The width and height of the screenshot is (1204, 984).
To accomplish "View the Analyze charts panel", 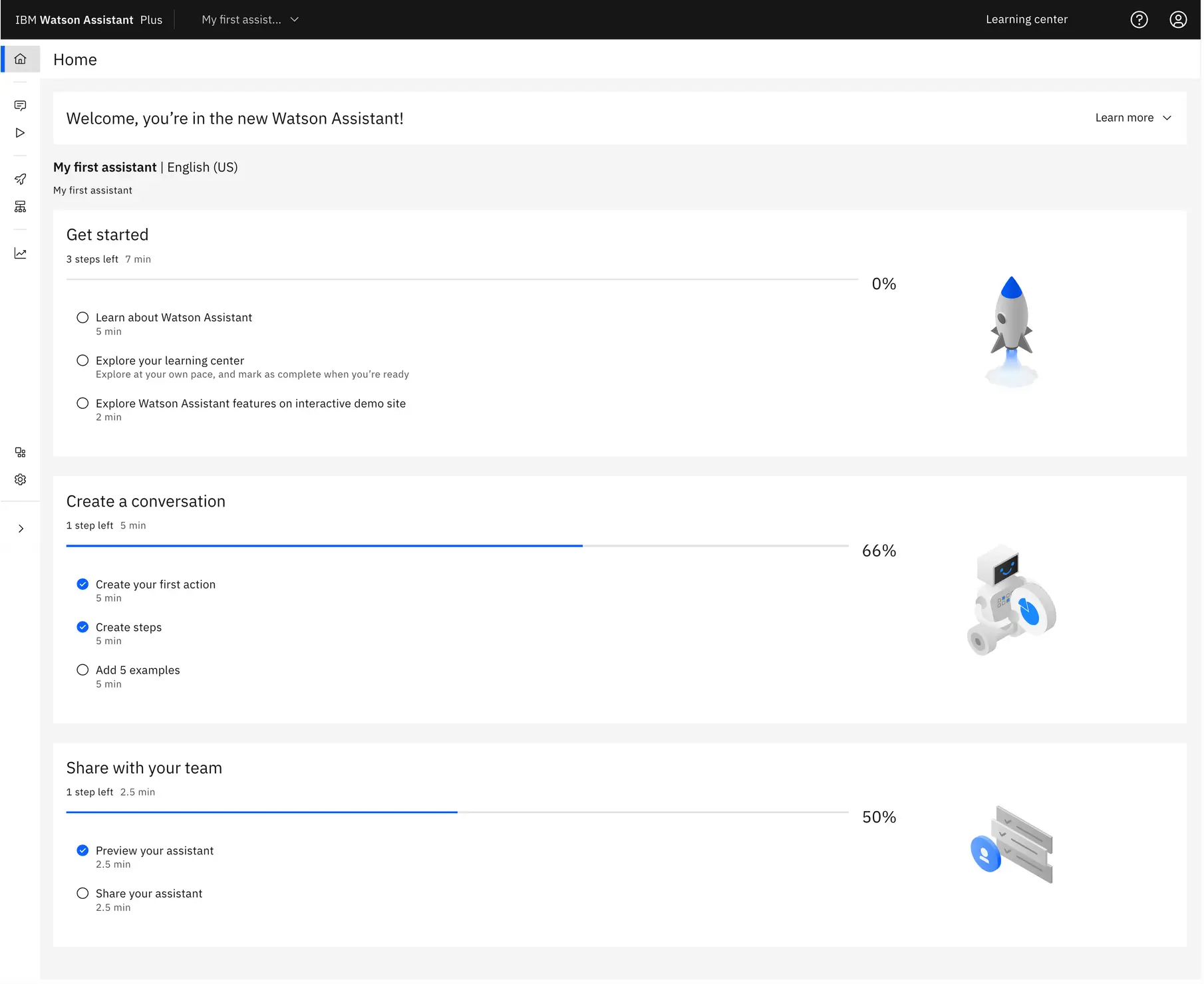I will pos(20,253).
